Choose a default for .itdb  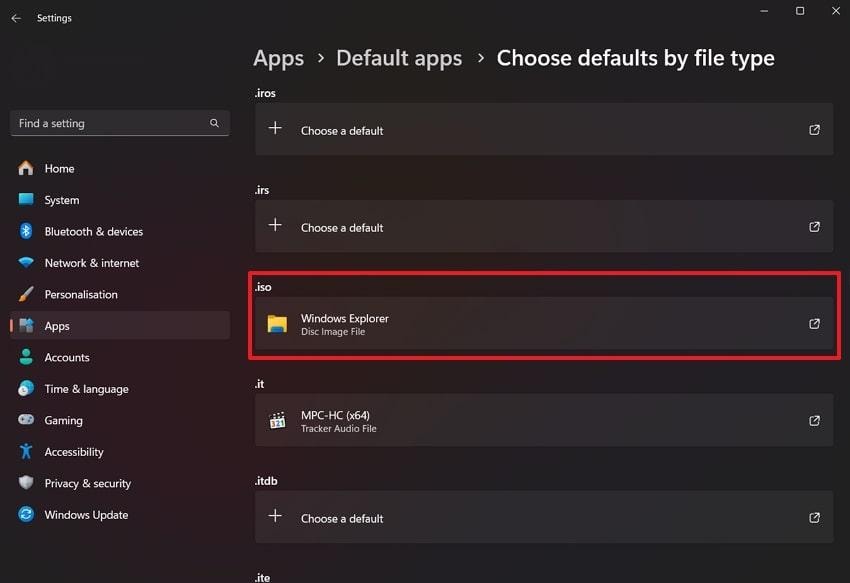click(x=544, y=518)
